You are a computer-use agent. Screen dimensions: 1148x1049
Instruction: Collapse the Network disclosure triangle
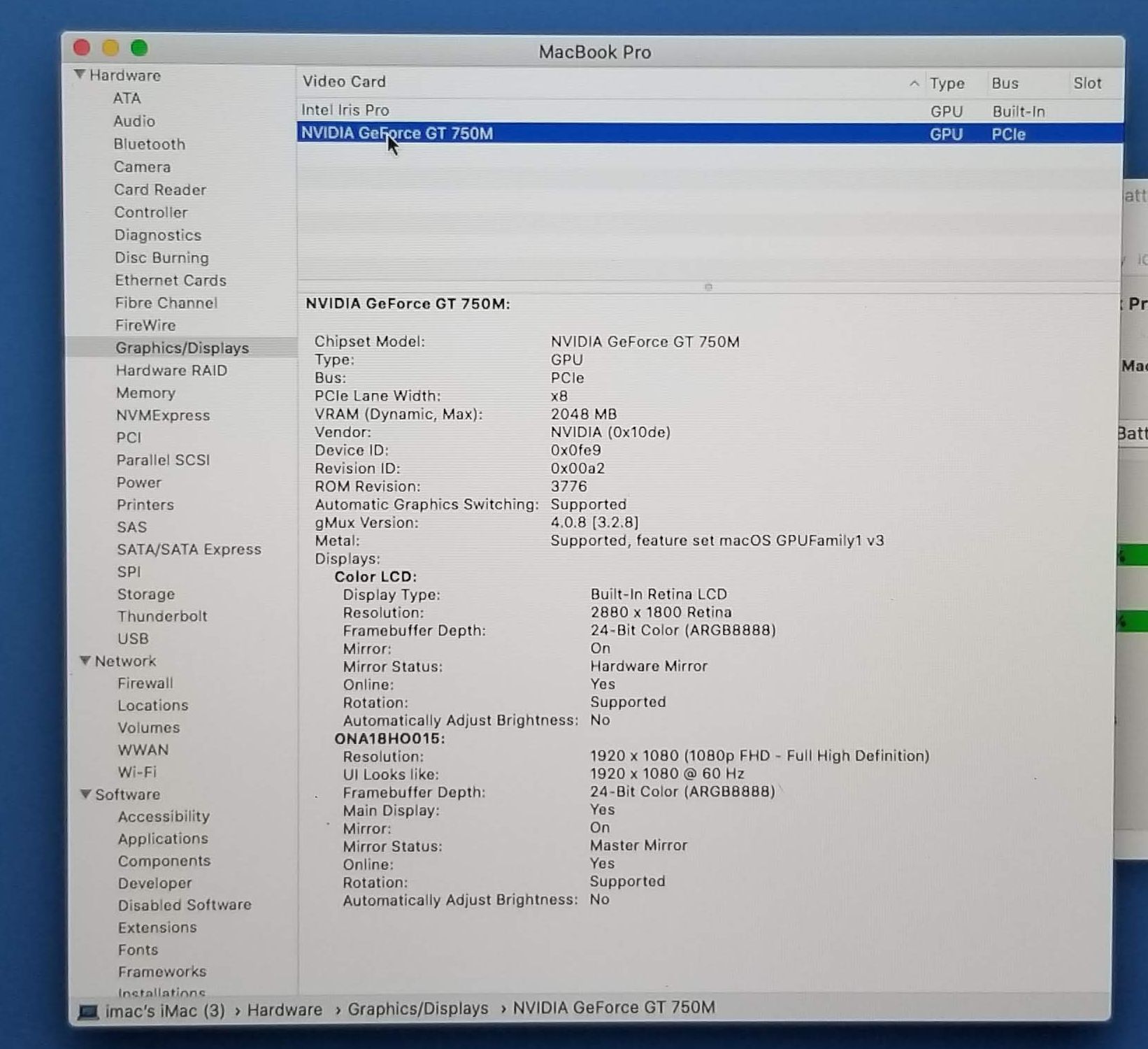point(85,660)
